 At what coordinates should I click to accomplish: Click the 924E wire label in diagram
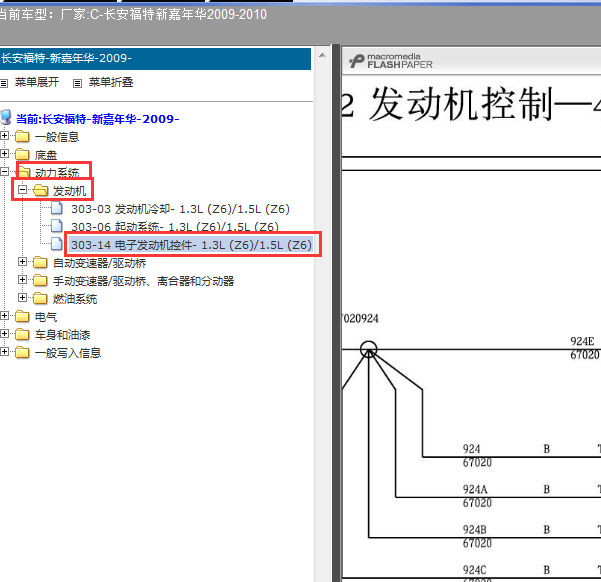click(x=582, y=341)
